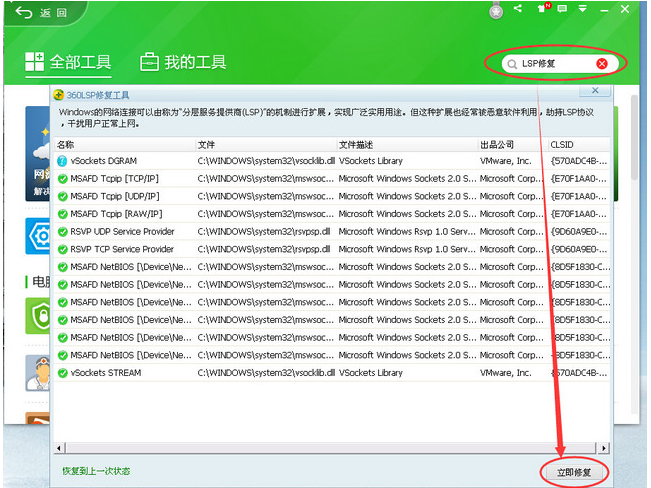Click the 出品公司 column header
Image resolution: width=651 pixels, height=488 pixels.
512,145
